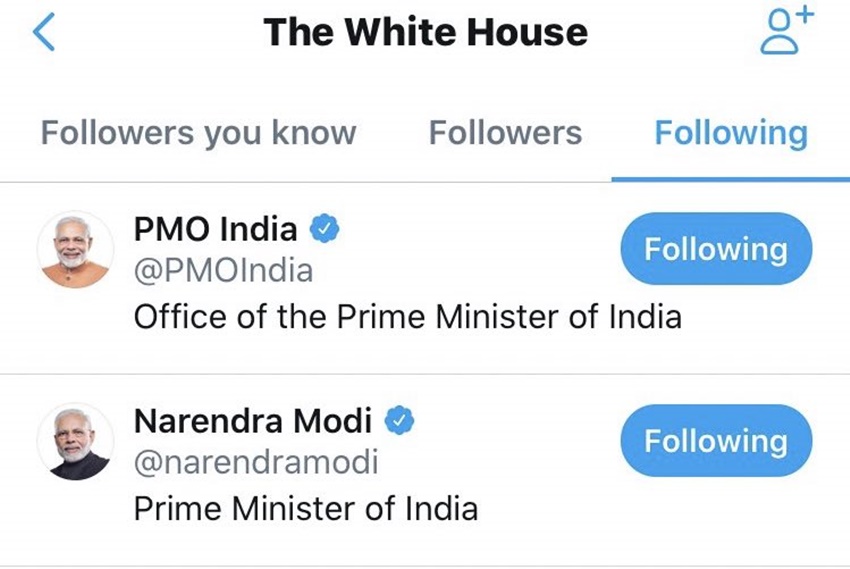This screenshot has width=850, height=569.
Task: Click blue underline beneath Following tab
Action: (x=731, y=179)
